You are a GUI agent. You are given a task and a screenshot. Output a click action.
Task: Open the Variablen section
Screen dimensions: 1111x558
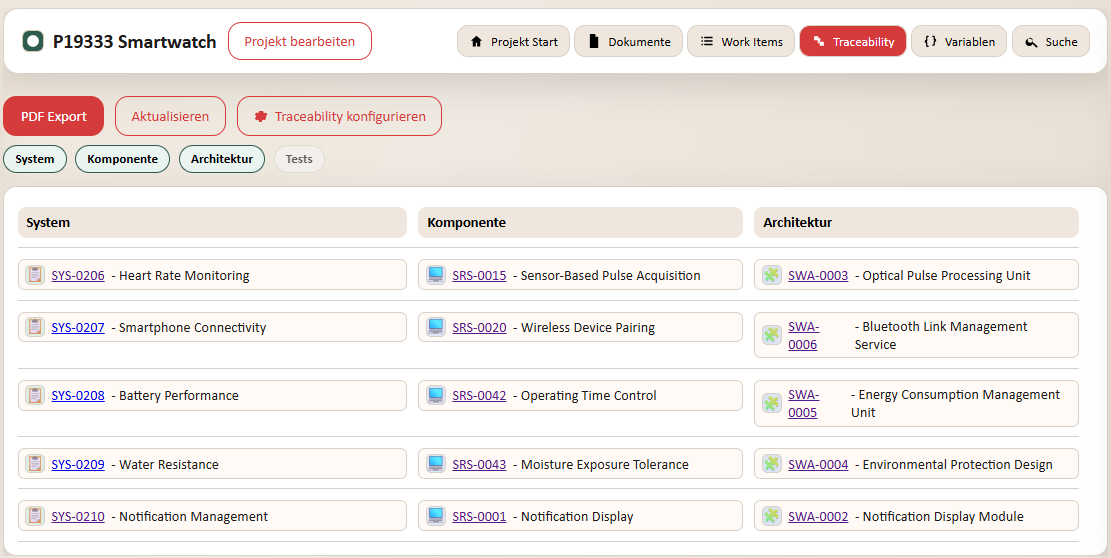[959, 41]
